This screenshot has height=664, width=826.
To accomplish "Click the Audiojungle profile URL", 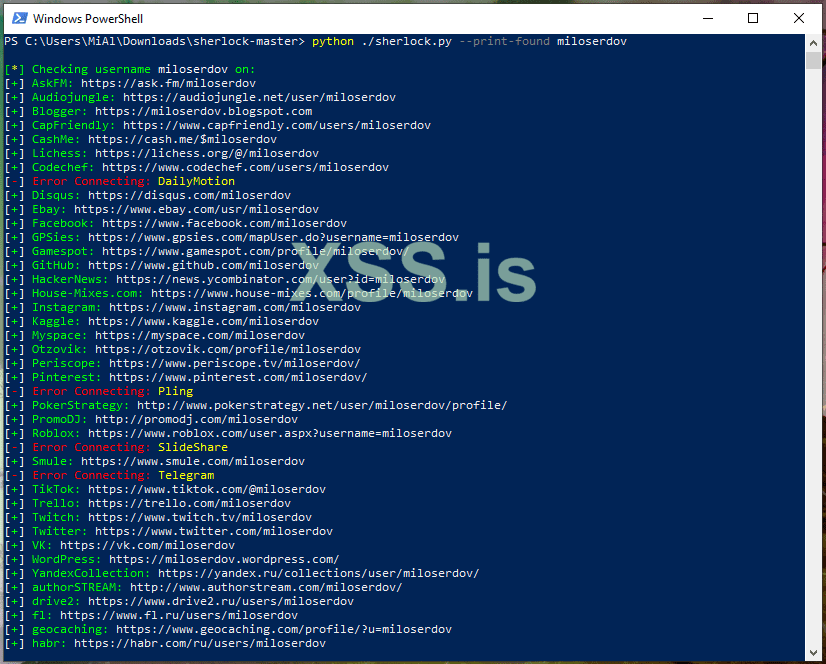I will point(259,97).
